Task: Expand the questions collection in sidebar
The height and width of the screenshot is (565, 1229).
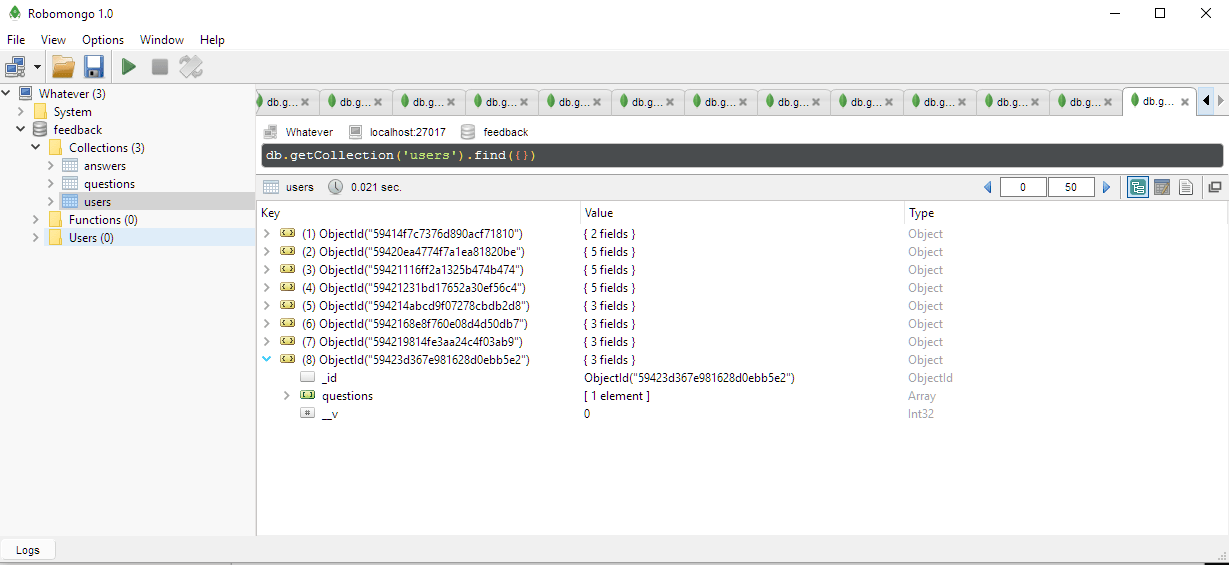Action: (x=51, y=184)
